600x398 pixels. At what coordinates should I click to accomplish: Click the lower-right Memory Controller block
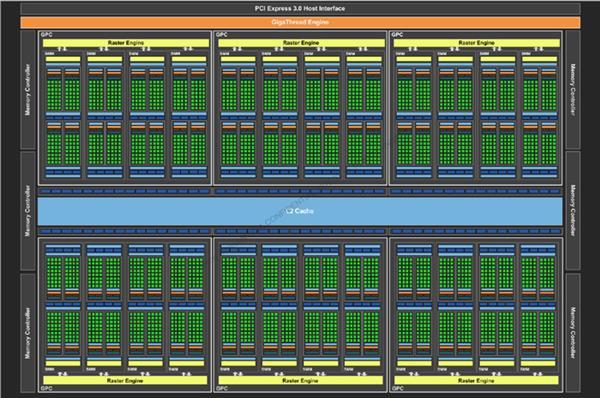(573, 333)
